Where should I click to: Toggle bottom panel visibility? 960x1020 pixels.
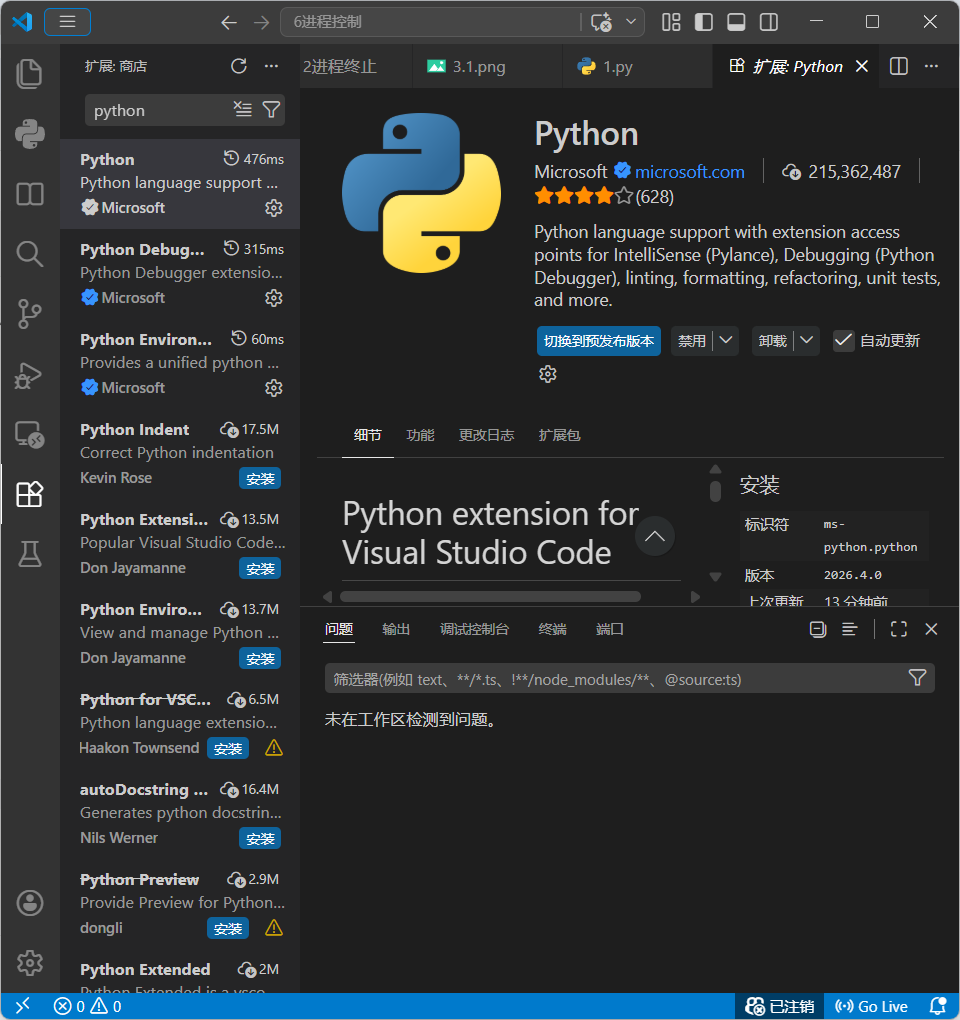[736, 22]
